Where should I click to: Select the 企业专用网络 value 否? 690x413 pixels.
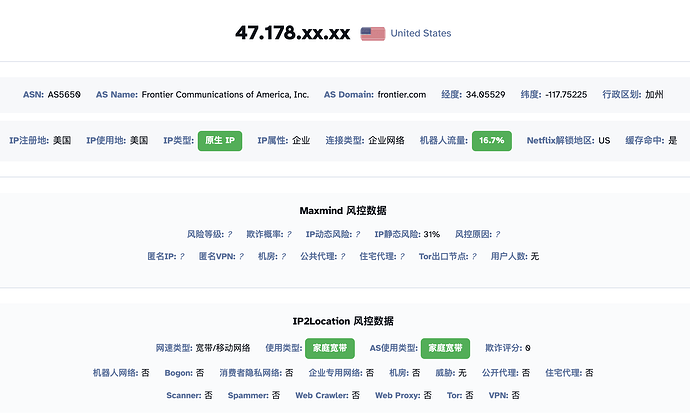(x=370, y=373)
